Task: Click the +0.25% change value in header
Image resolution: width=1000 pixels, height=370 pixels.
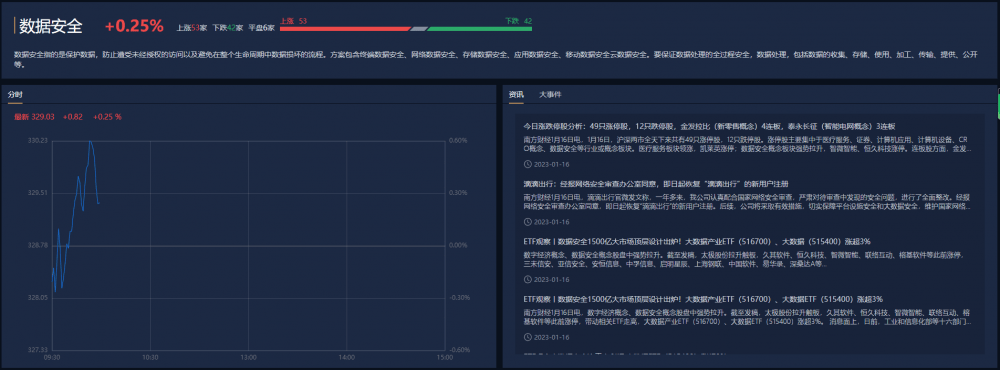Action: pyautogui.click(x=134, y=26)
